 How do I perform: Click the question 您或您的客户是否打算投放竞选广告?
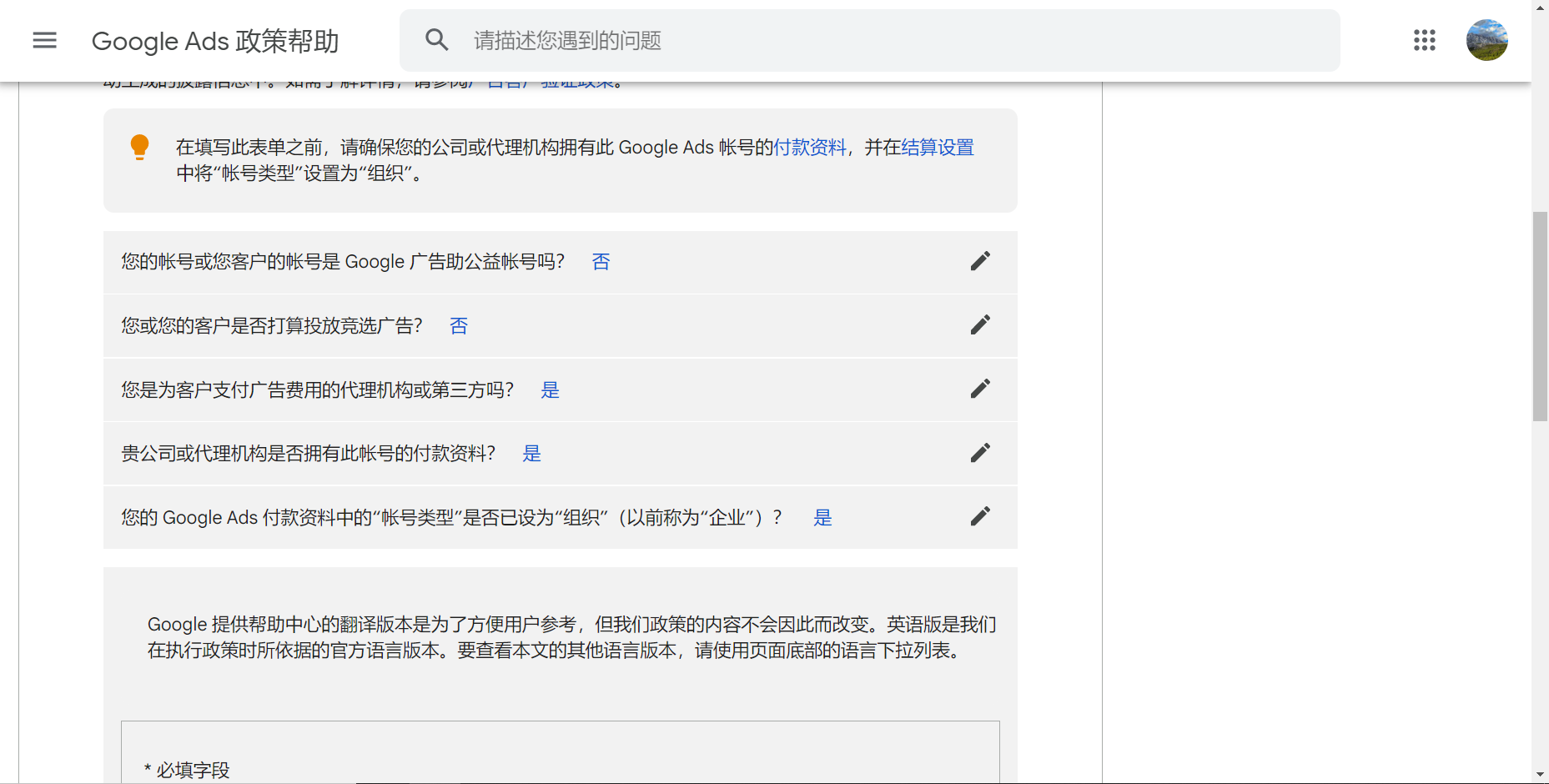(272, 326)
